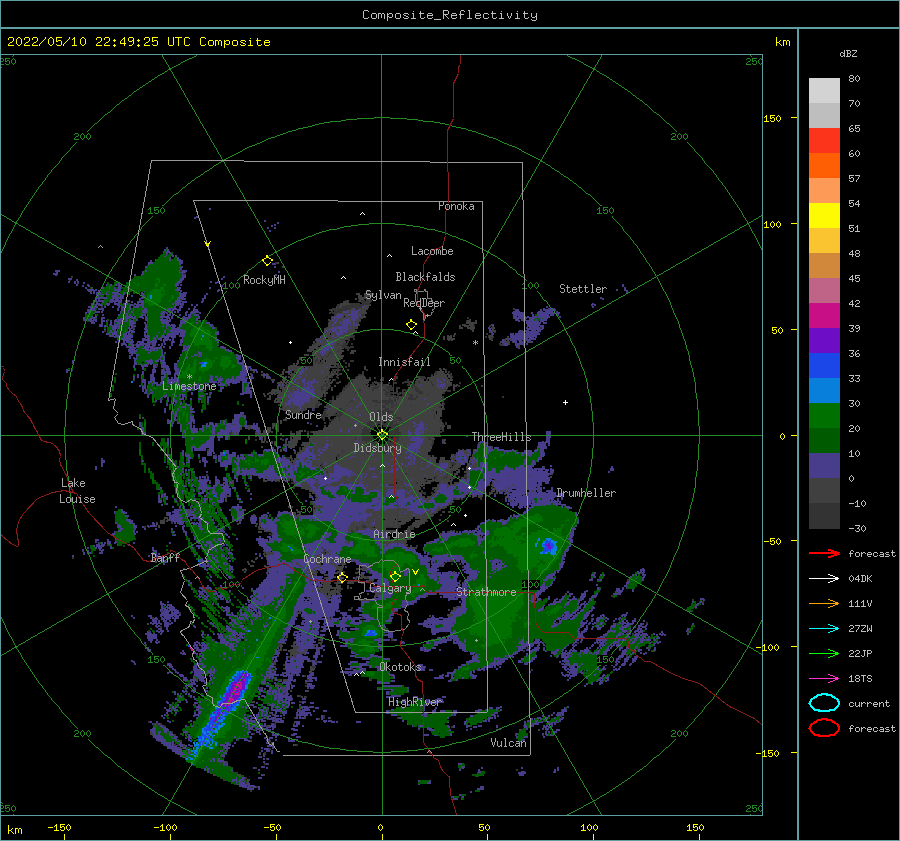Click the Vulcan label

tap(508, 742)
